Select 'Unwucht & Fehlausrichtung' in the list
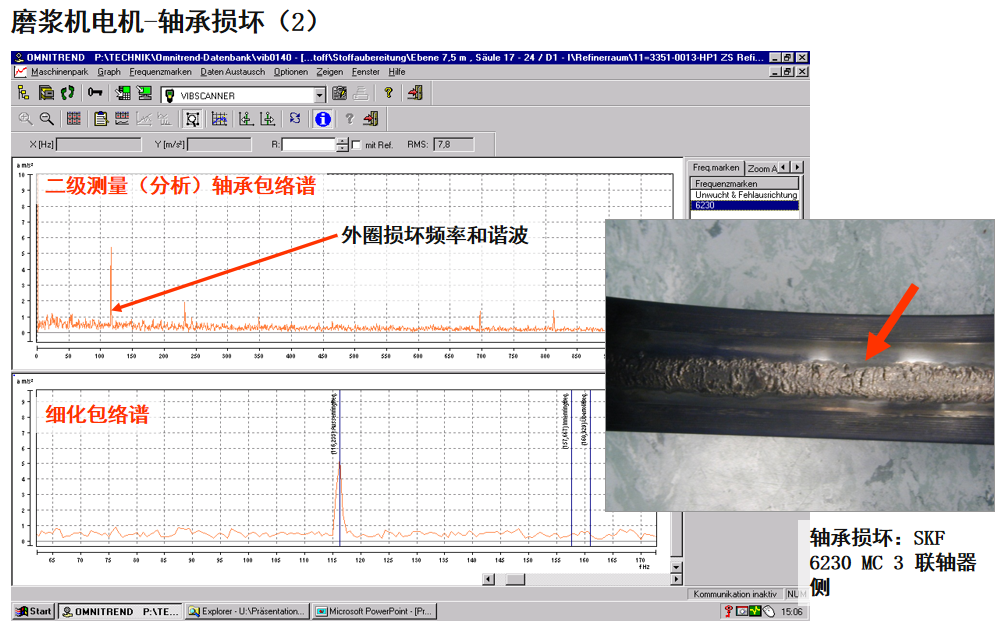Viewport: 1003px width, 627px height. [746, 195]
